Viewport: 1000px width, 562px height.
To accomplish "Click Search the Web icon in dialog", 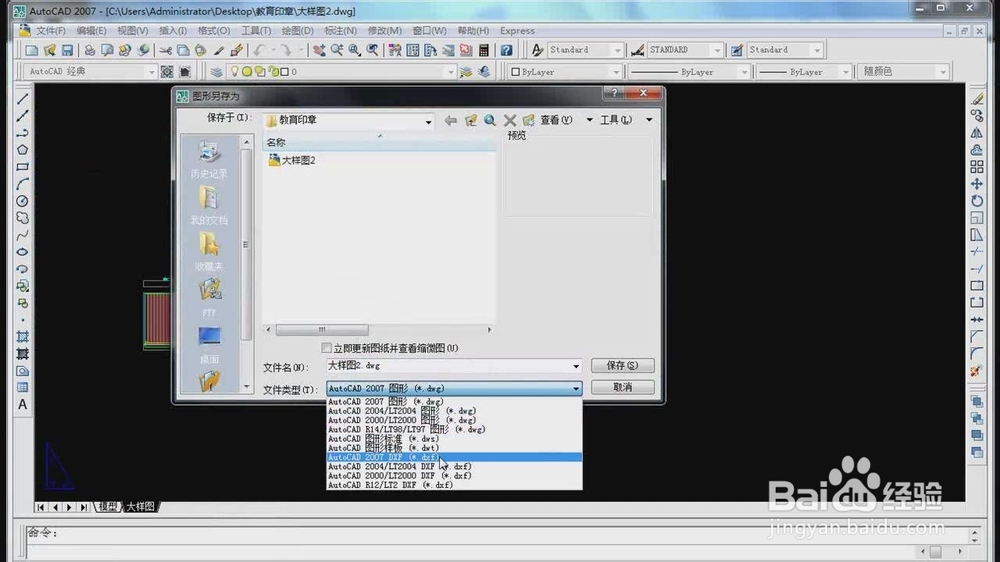I will pyautogui.click(x=490, y=120).
